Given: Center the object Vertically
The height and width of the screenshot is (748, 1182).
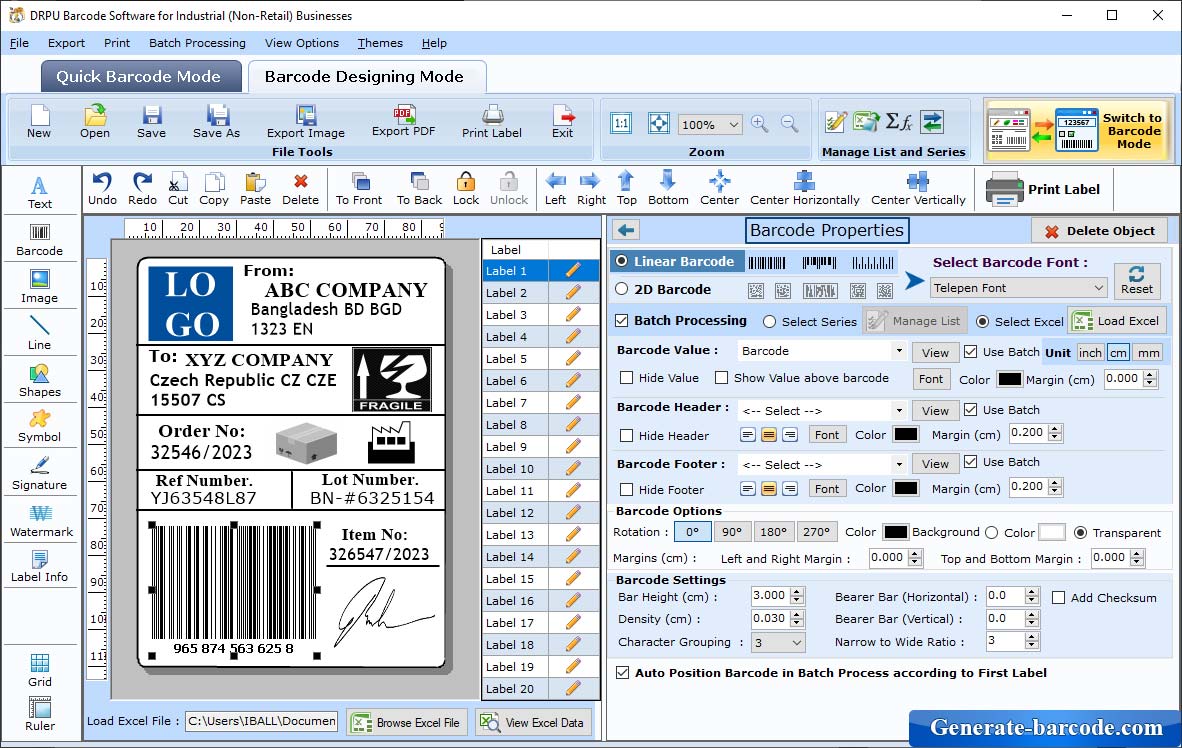Looking at the screenshot, I should click(918, 189).
